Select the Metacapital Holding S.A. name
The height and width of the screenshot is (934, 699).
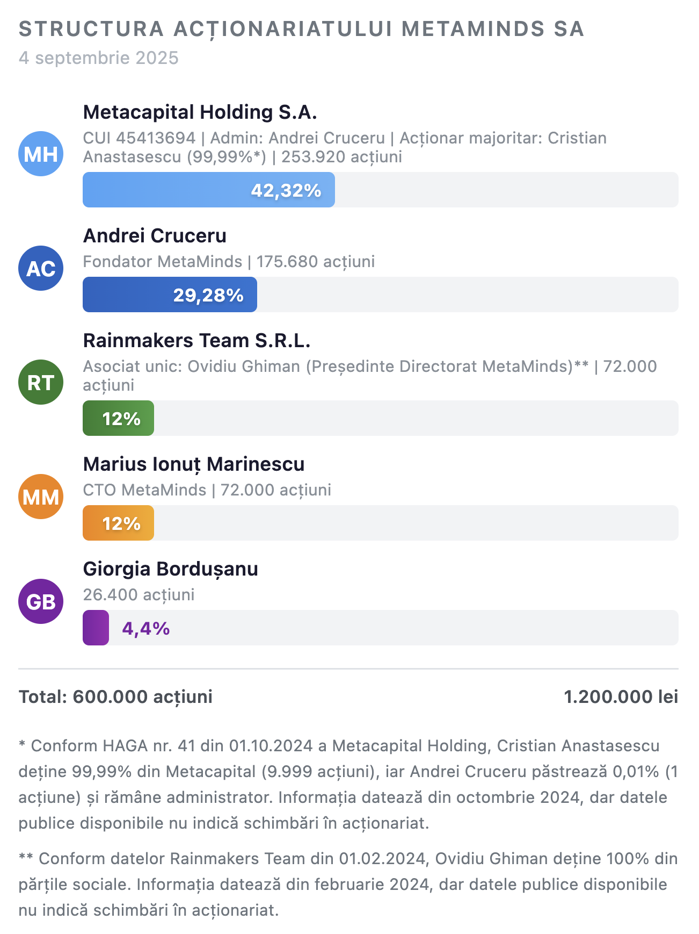199,112
